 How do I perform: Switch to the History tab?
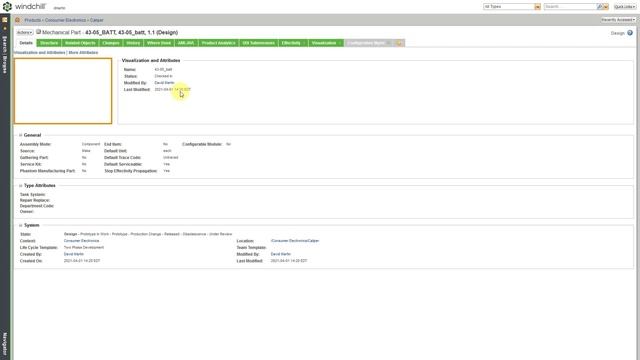point(133,43)
